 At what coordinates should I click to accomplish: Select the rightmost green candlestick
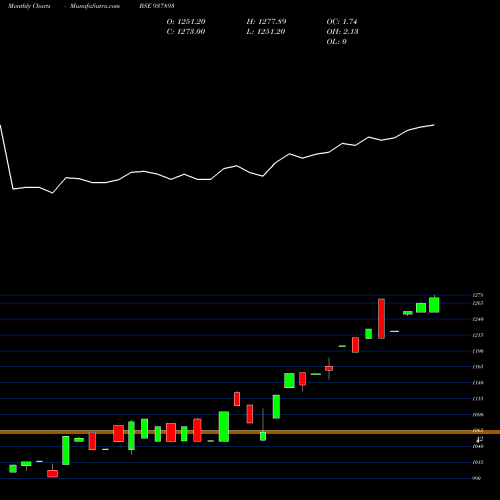click(434, 304)
